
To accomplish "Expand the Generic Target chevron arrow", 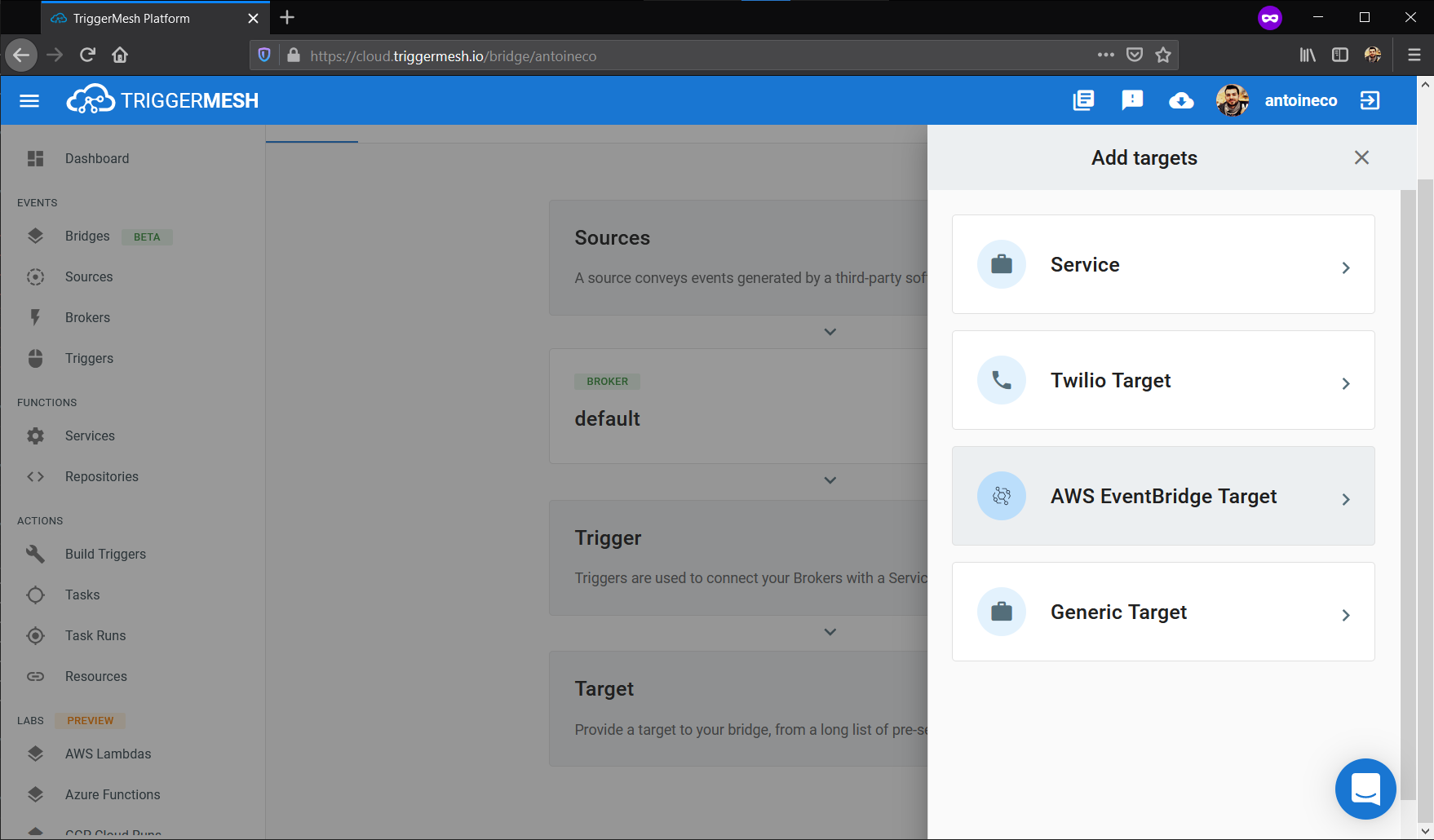I will click(x=1346, y=615).
